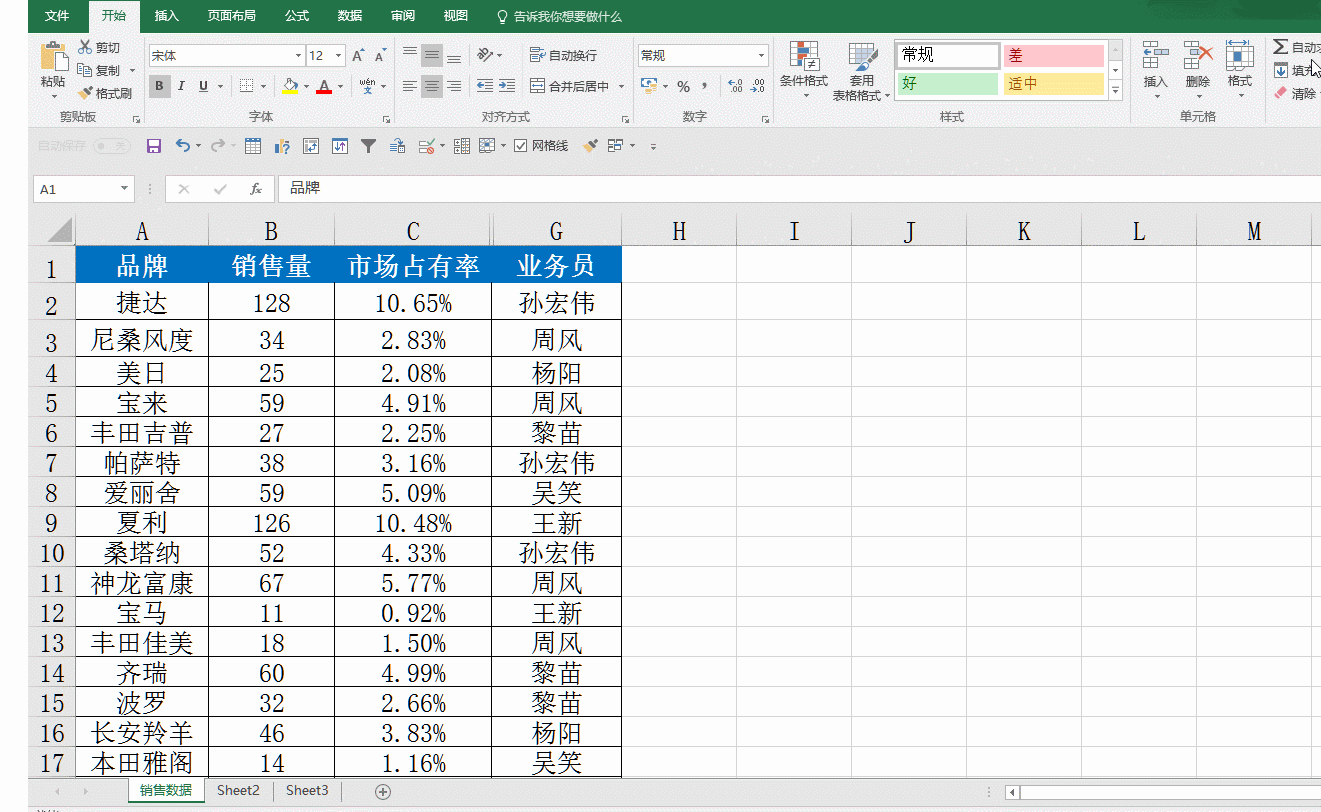Click the Save icon in quick access toolbar
The width and height of the screenshot is (1321, 812).
(154, 146)
